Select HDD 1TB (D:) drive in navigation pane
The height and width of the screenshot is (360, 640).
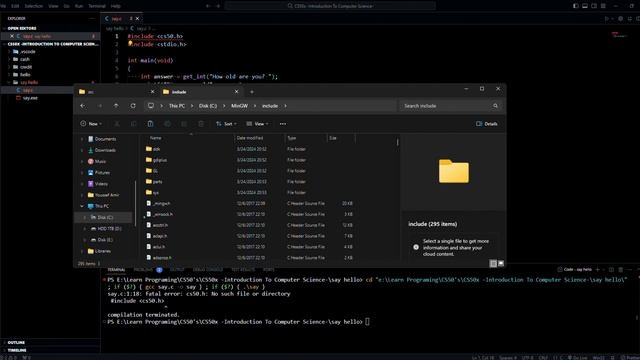[106, 229]
